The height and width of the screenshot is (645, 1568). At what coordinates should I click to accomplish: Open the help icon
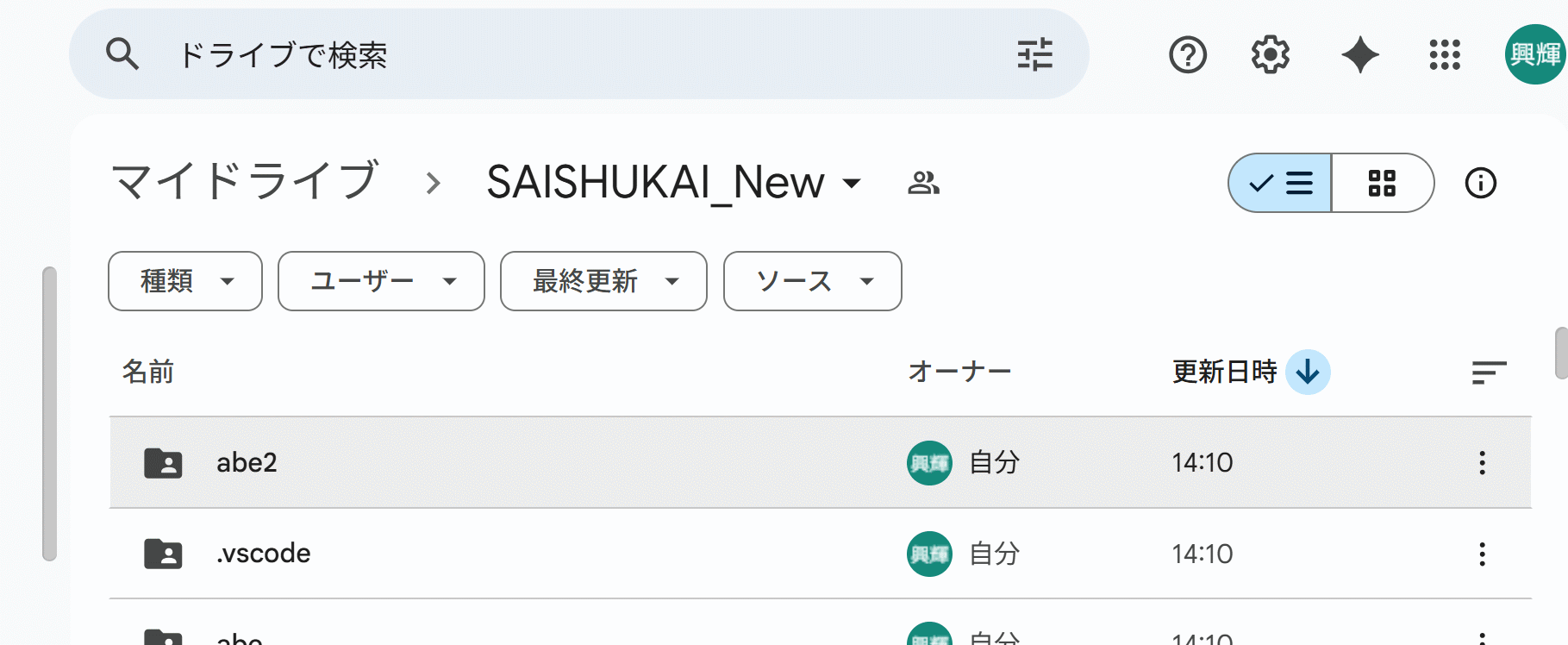1187,54
